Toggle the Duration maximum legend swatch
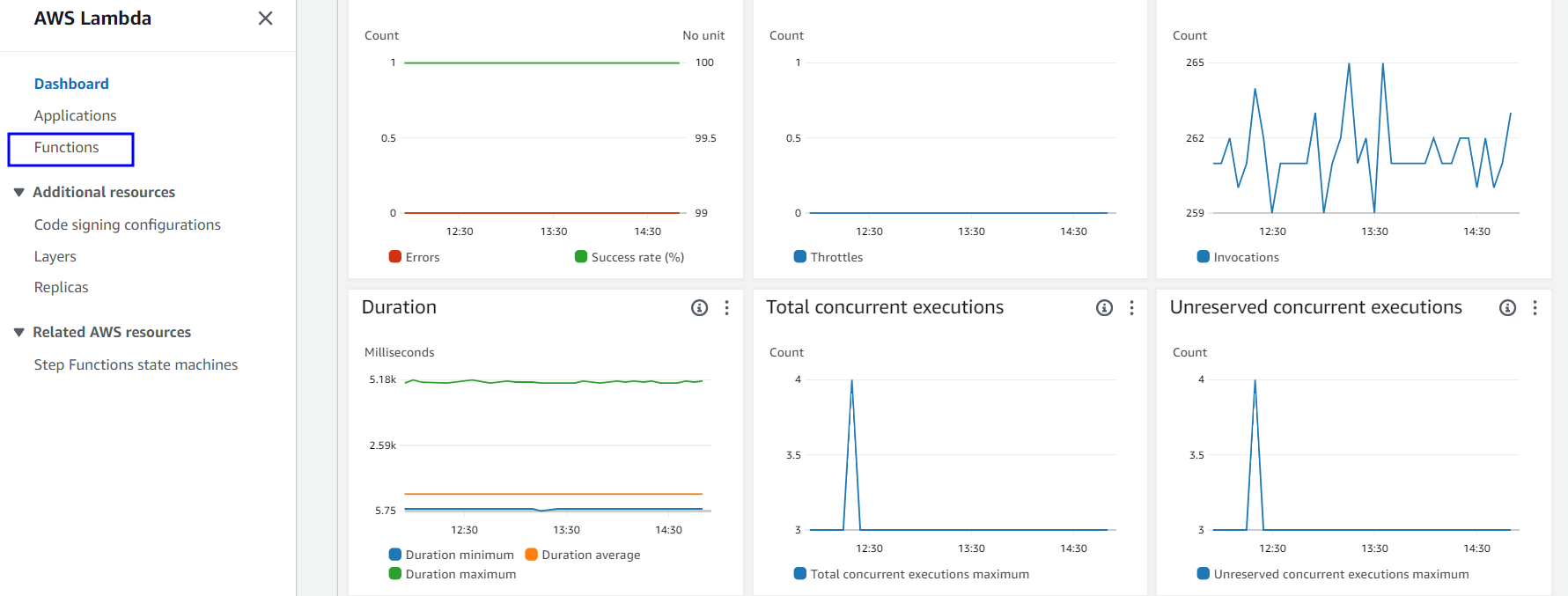 [x=395, y=573]
